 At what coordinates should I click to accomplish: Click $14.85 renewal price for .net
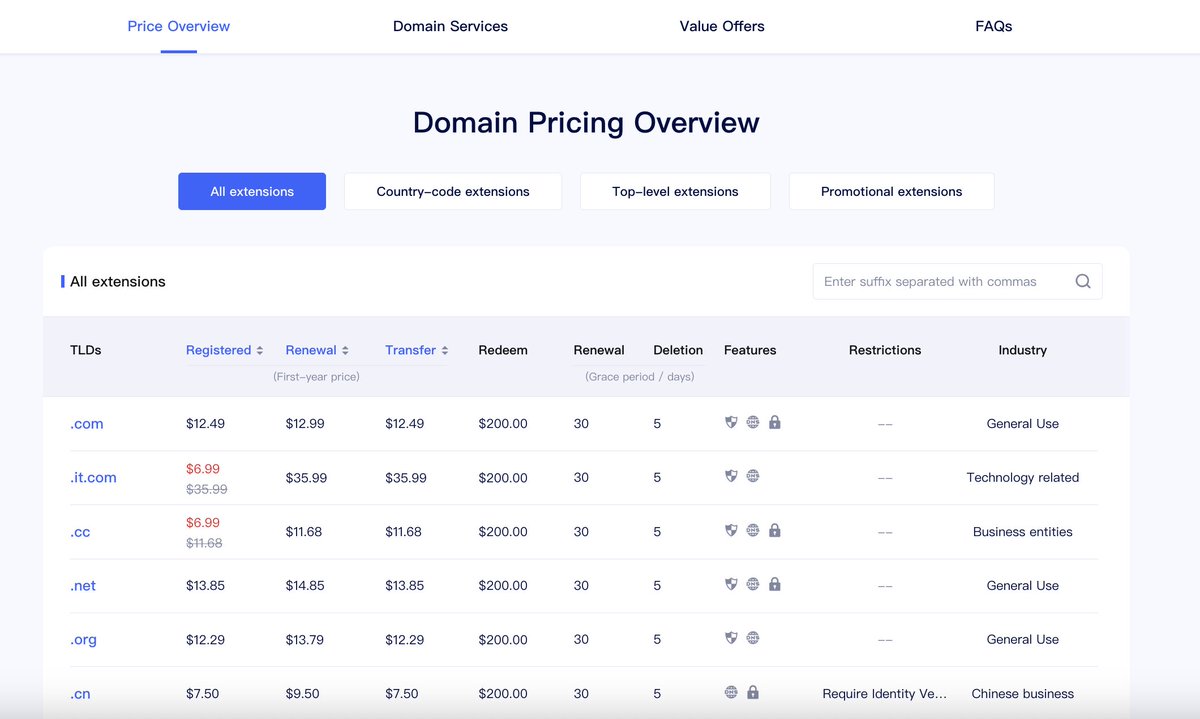click(305, 586)
